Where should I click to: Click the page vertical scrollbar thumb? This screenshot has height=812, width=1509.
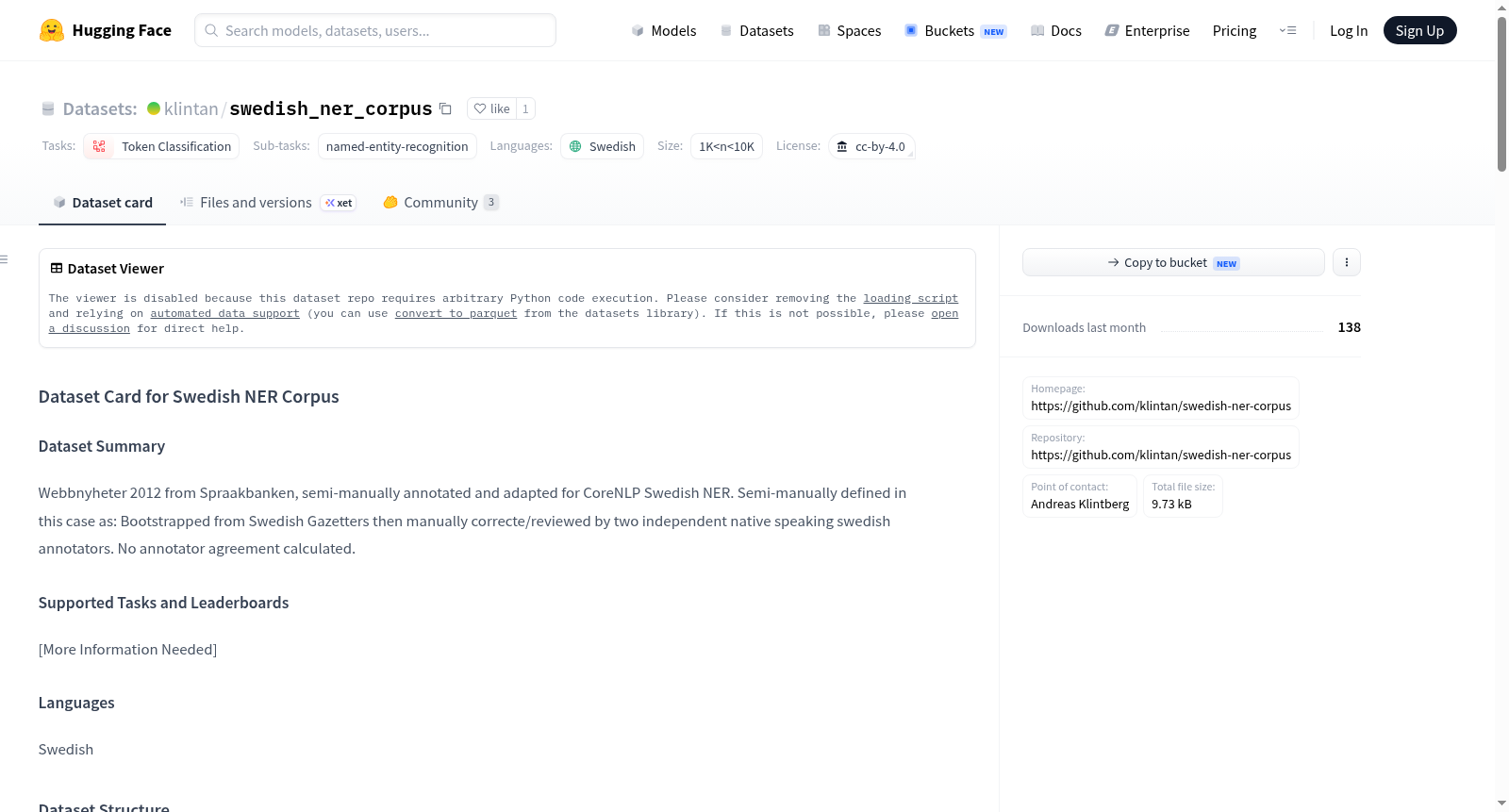tap(1501, 94)
